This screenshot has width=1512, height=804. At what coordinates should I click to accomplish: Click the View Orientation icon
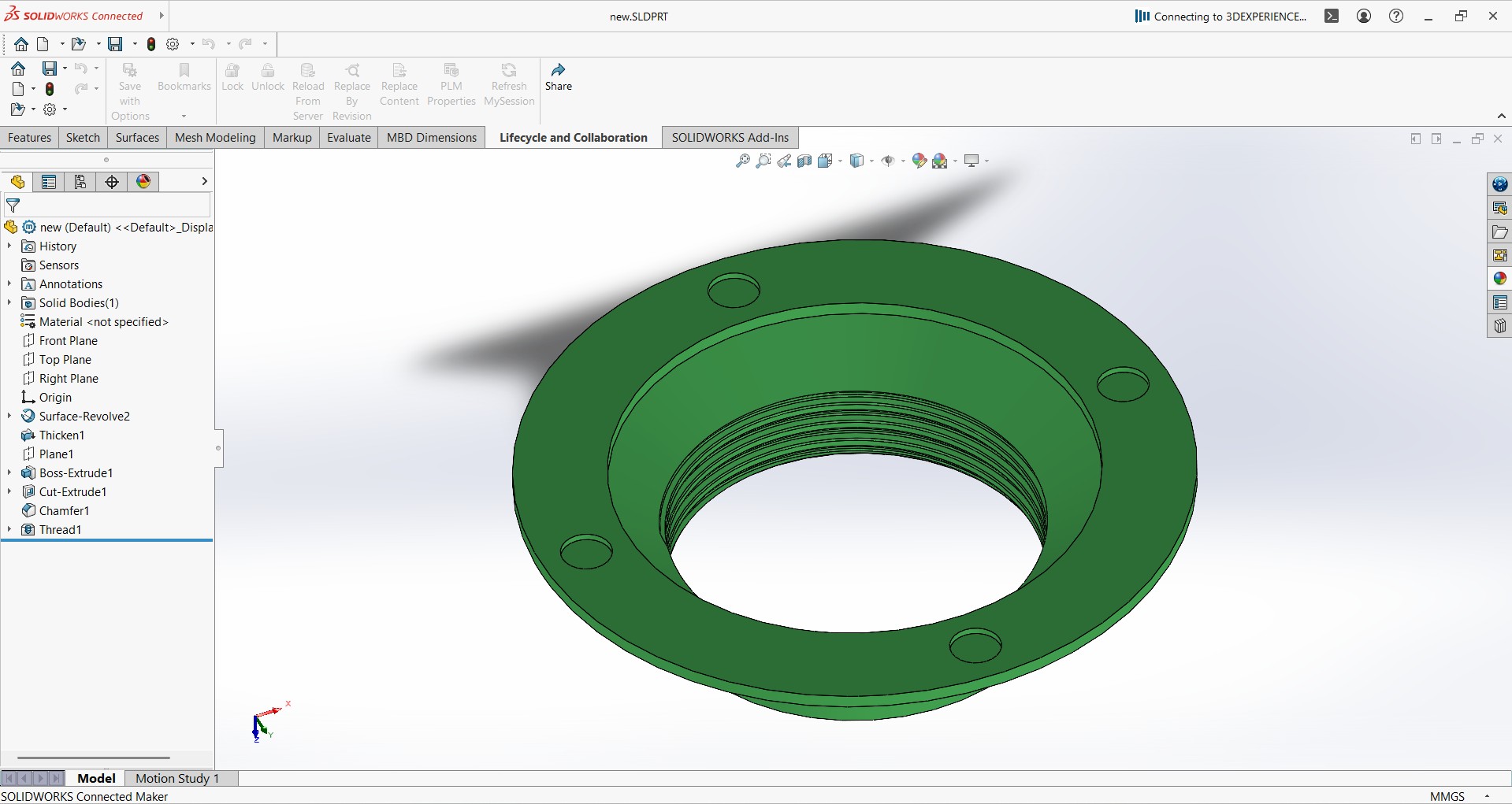825,161
